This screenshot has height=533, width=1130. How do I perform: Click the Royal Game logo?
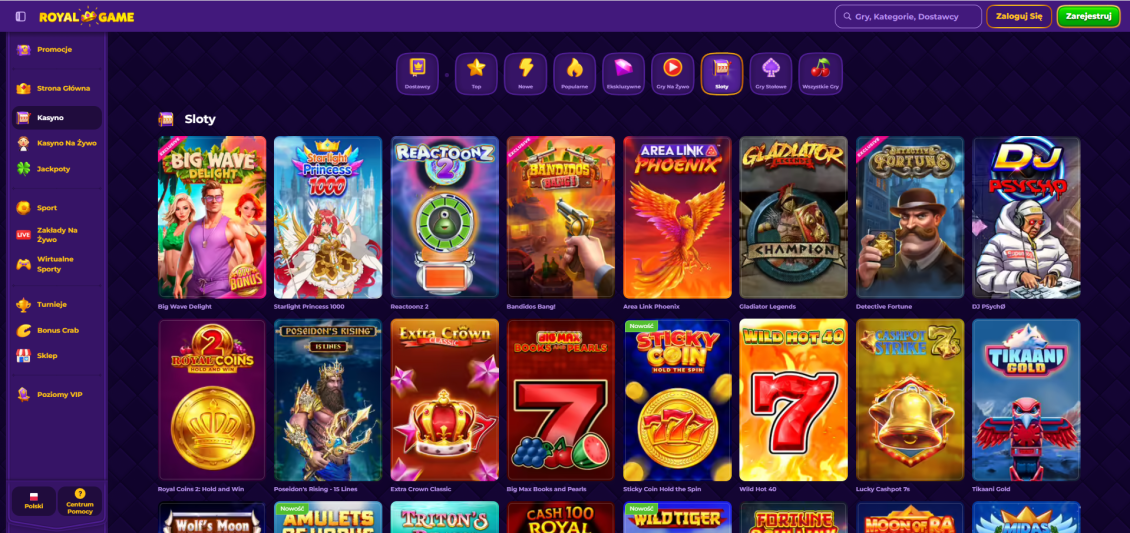click(x=86, y=16)
